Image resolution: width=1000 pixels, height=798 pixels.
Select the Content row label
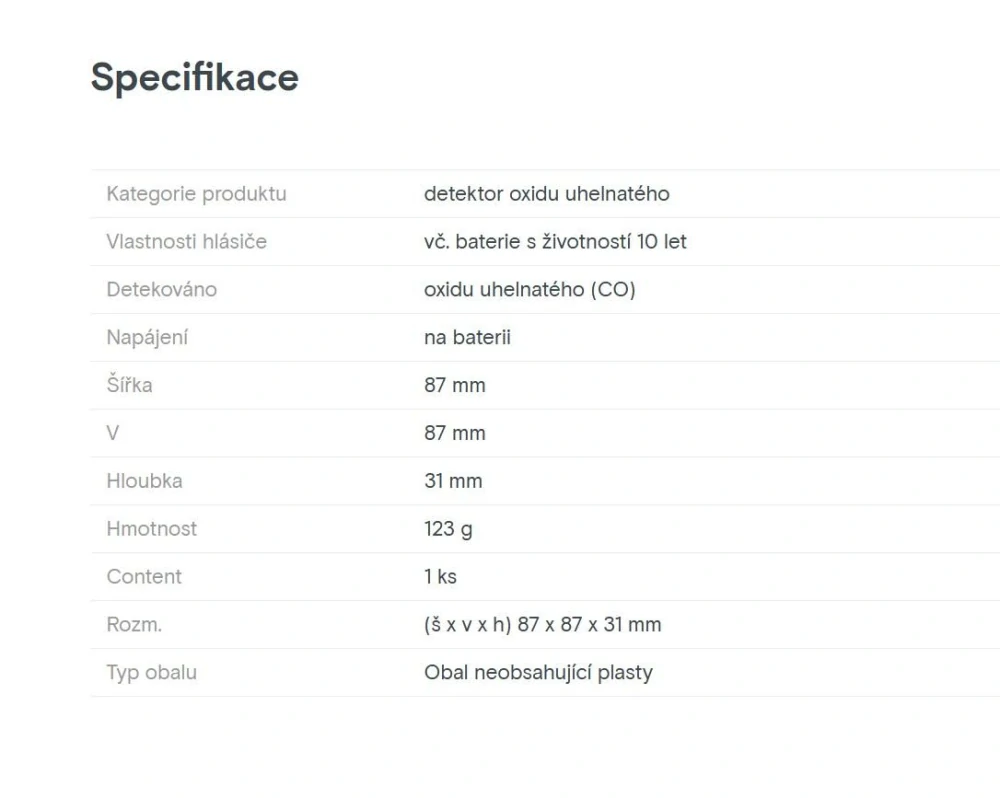[144, 577]
